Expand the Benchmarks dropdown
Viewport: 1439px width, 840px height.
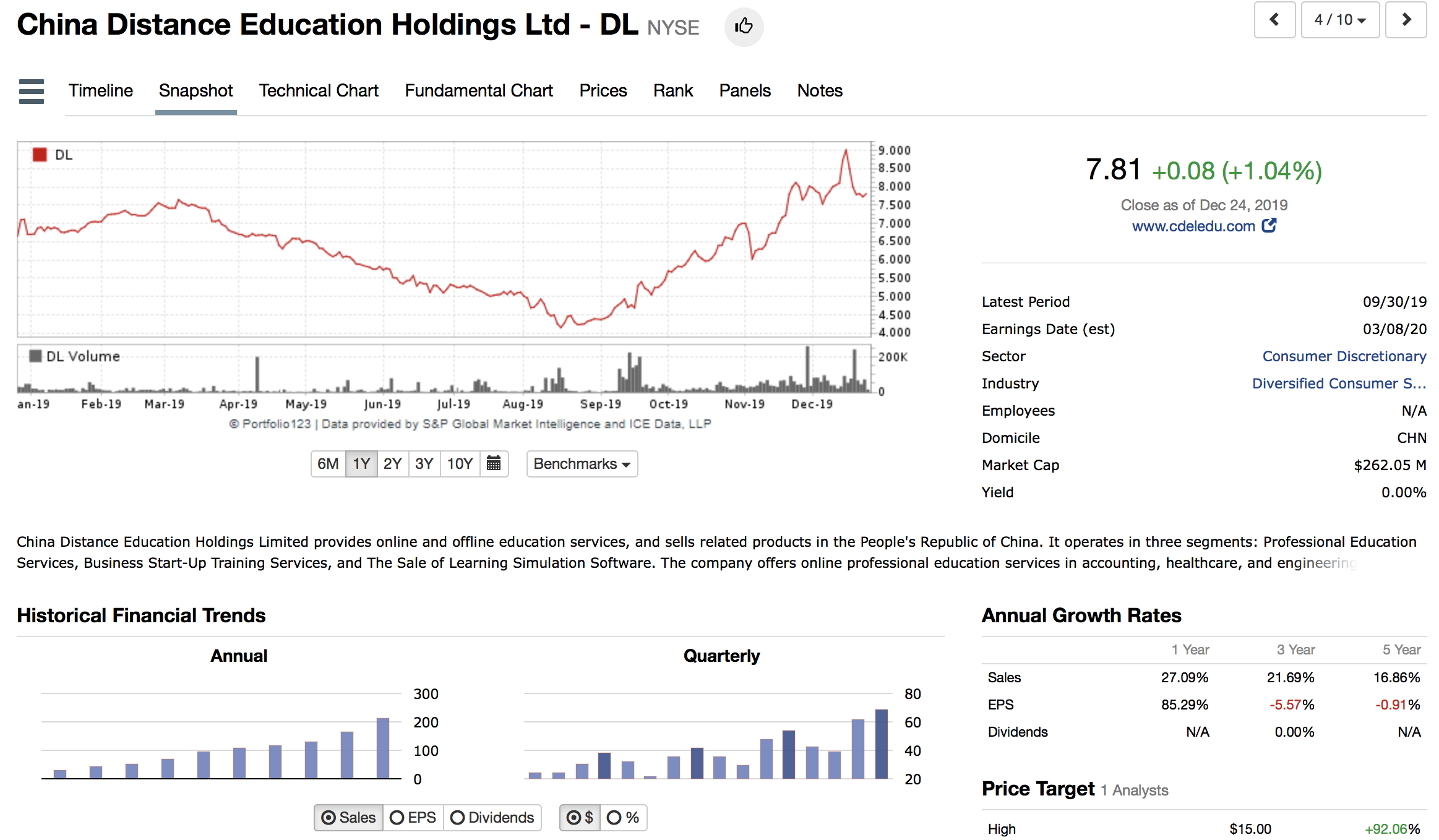(x=582, y=463)
